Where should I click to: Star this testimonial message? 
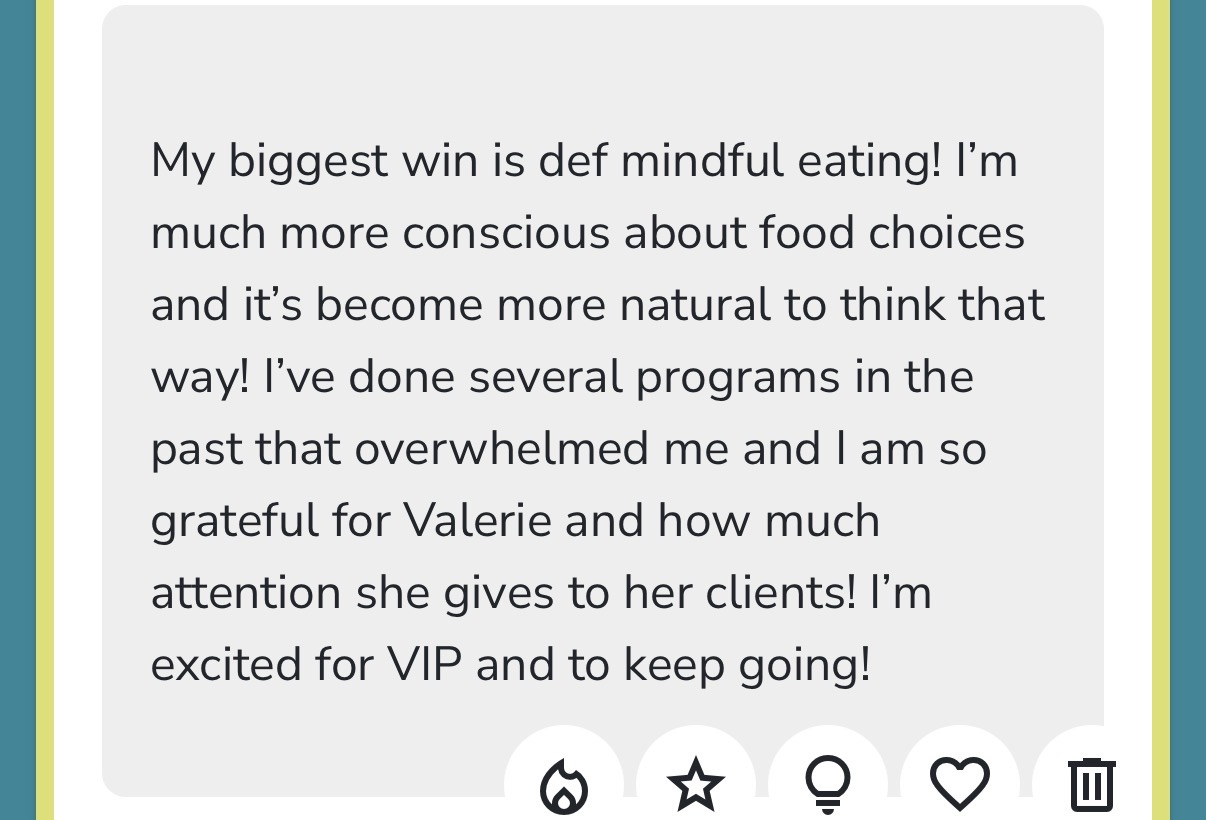coord(696,783)
